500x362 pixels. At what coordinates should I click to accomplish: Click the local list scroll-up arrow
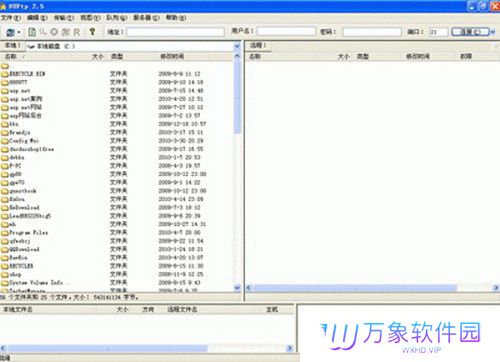[x=237, y=57]
